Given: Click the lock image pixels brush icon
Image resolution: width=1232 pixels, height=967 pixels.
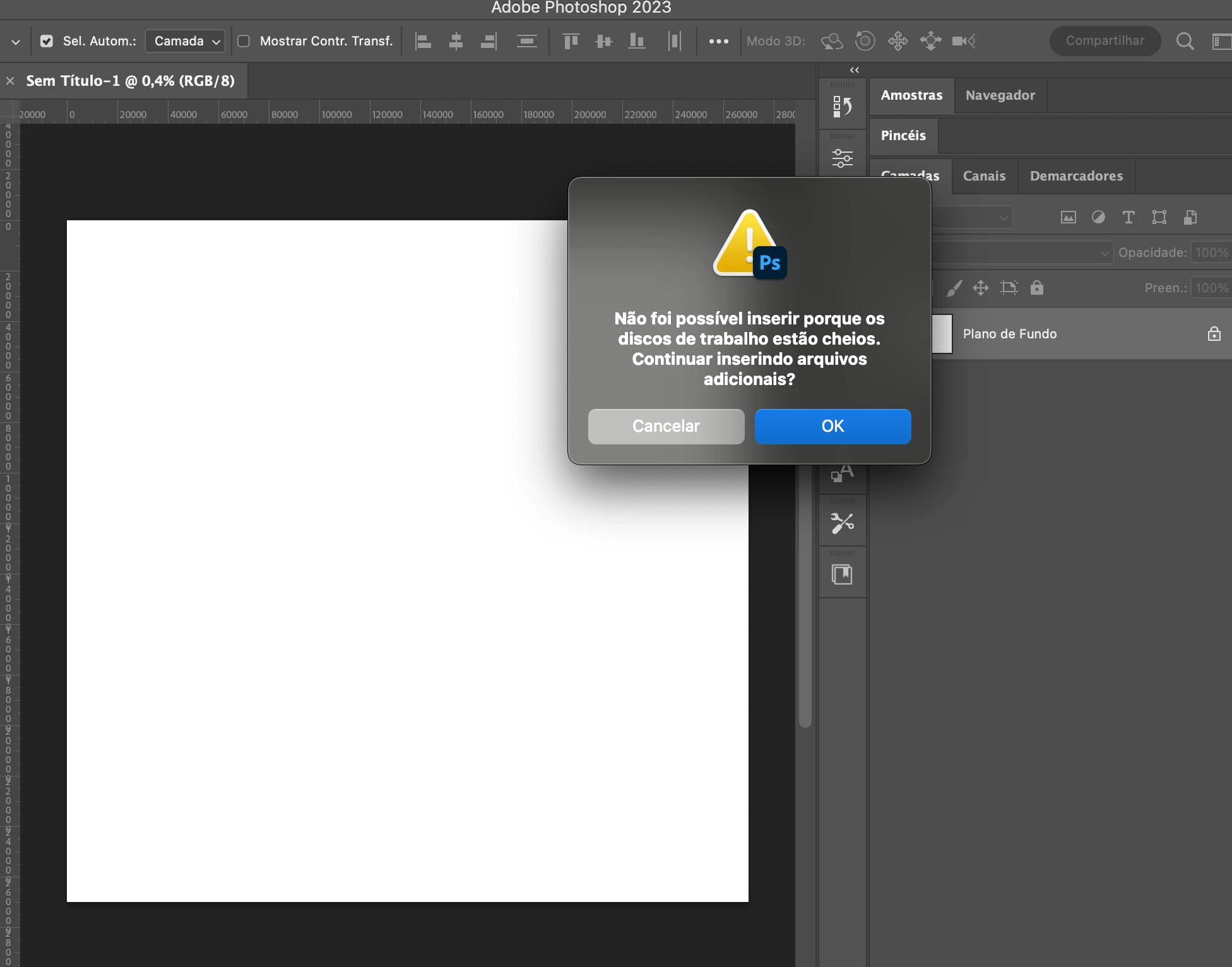Looking at the screenshot, I should [x=954, y=288].
